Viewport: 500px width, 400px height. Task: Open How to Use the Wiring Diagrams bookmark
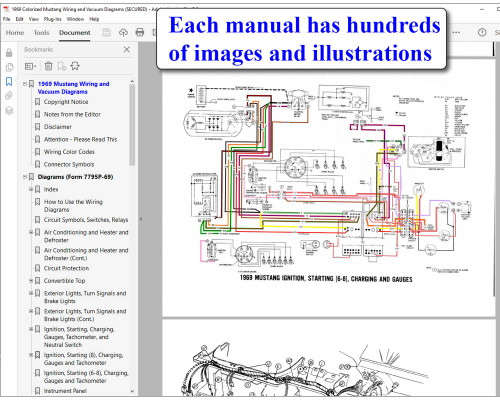[x=73, y=206]
